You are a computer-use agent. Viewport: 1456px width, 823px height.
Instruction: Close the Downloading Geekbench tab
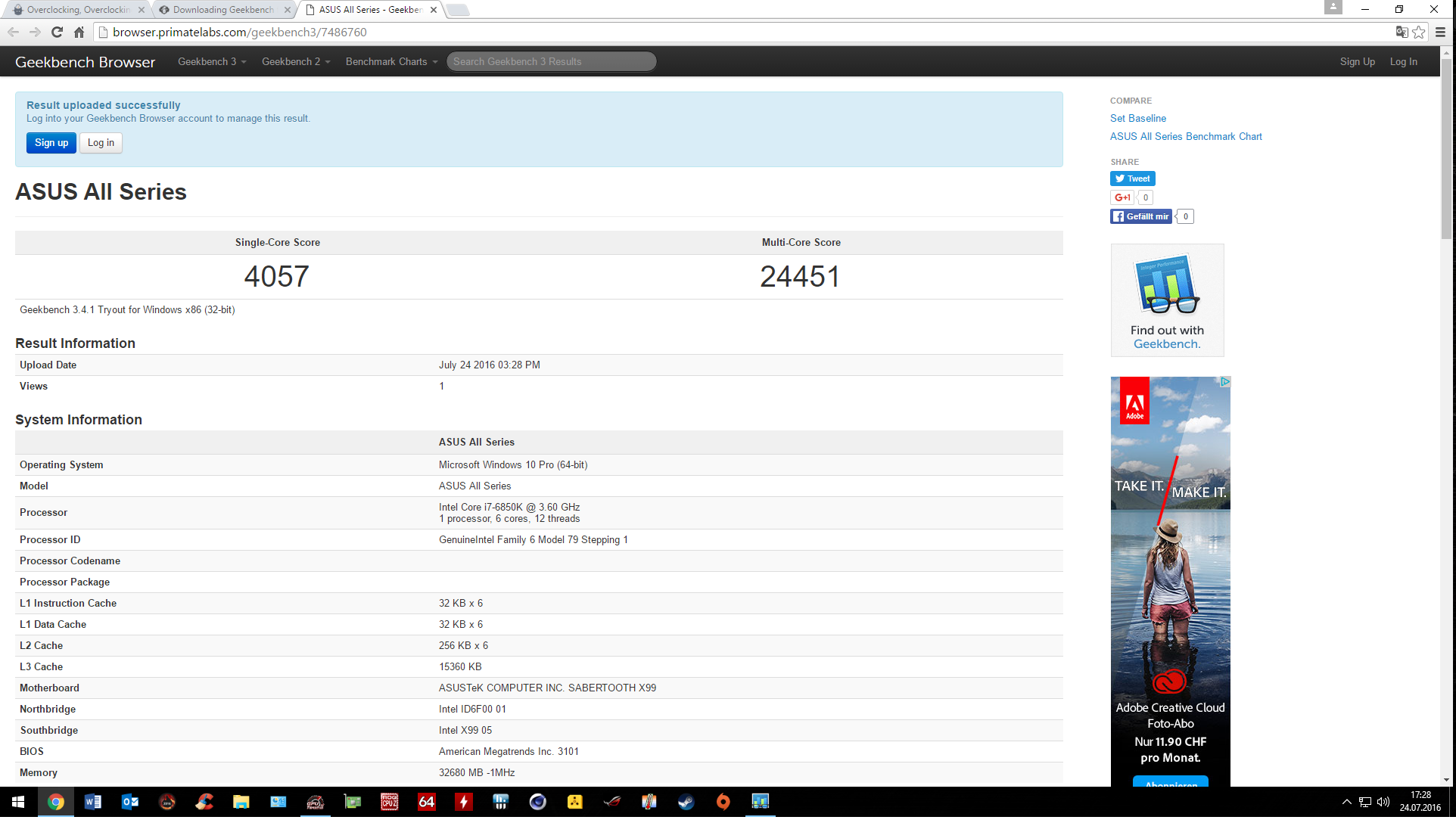pyautogui.click(x=288, y=10)
